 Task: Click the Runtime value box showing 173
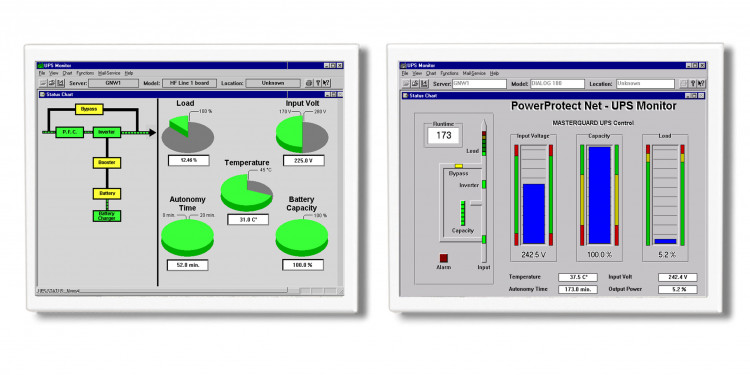pos(444,135)
